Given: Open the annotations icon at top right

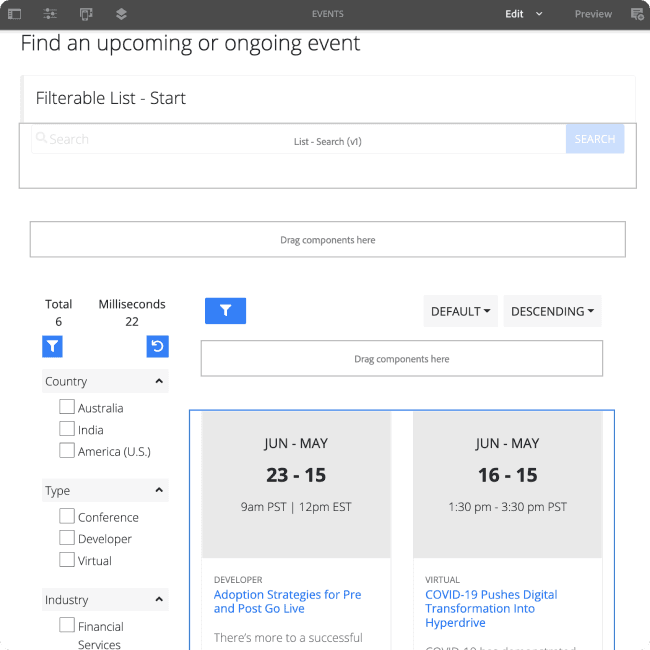Looking at the screenshot, I should click(637, 14).
